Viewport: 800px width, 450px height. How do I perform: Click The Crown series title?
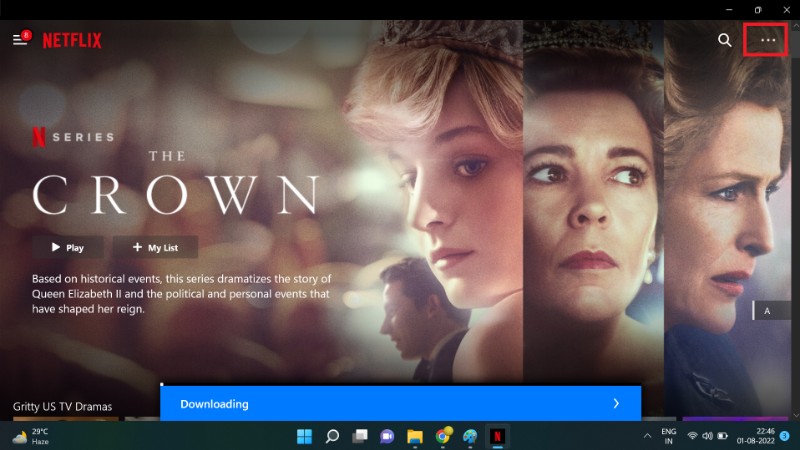tap(176, 183)
